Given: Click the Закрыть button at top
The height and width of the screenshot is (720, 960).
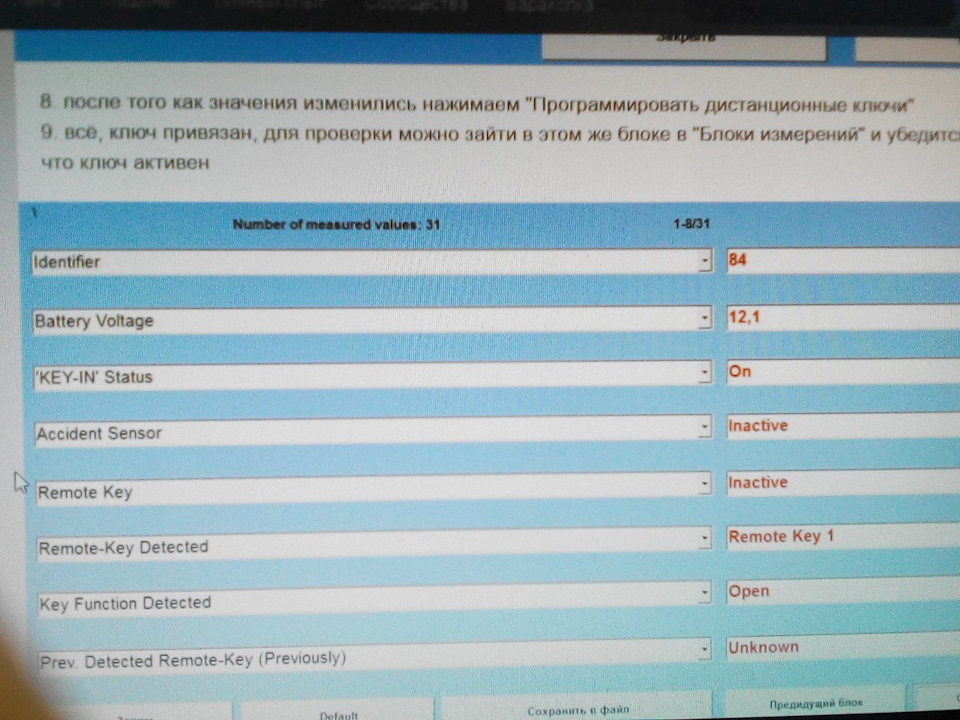Looking at the screenshot, I should point(684,45).
